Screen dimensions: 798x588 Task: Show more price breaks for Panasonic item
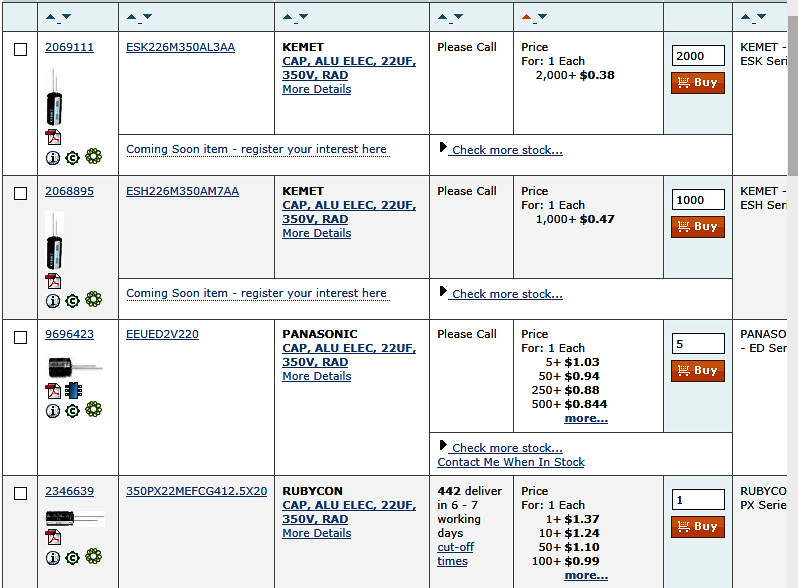[x=586, y=418]
